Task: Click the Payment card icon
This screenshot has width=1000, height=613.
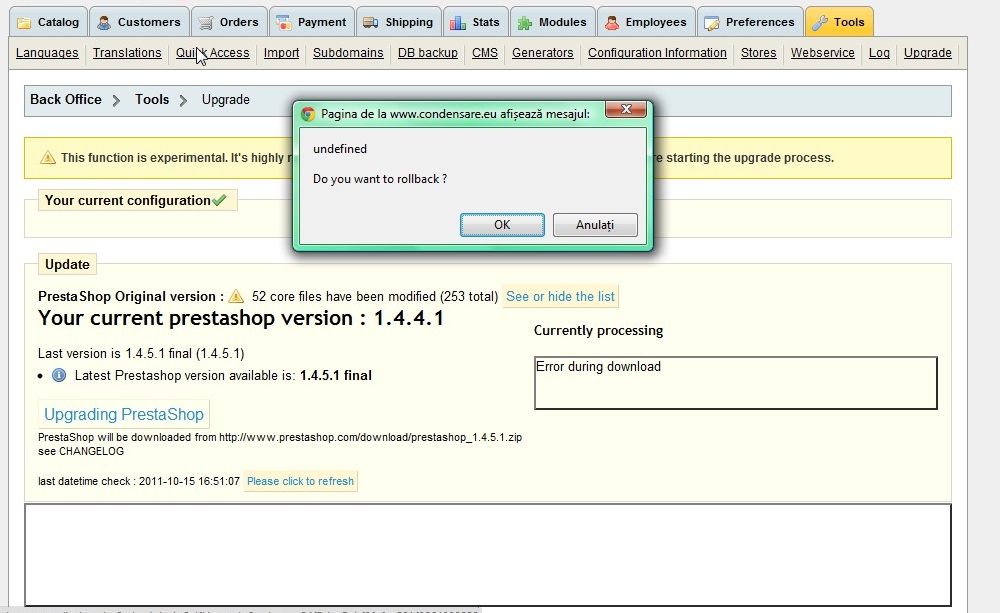Action: pos(284,23)
